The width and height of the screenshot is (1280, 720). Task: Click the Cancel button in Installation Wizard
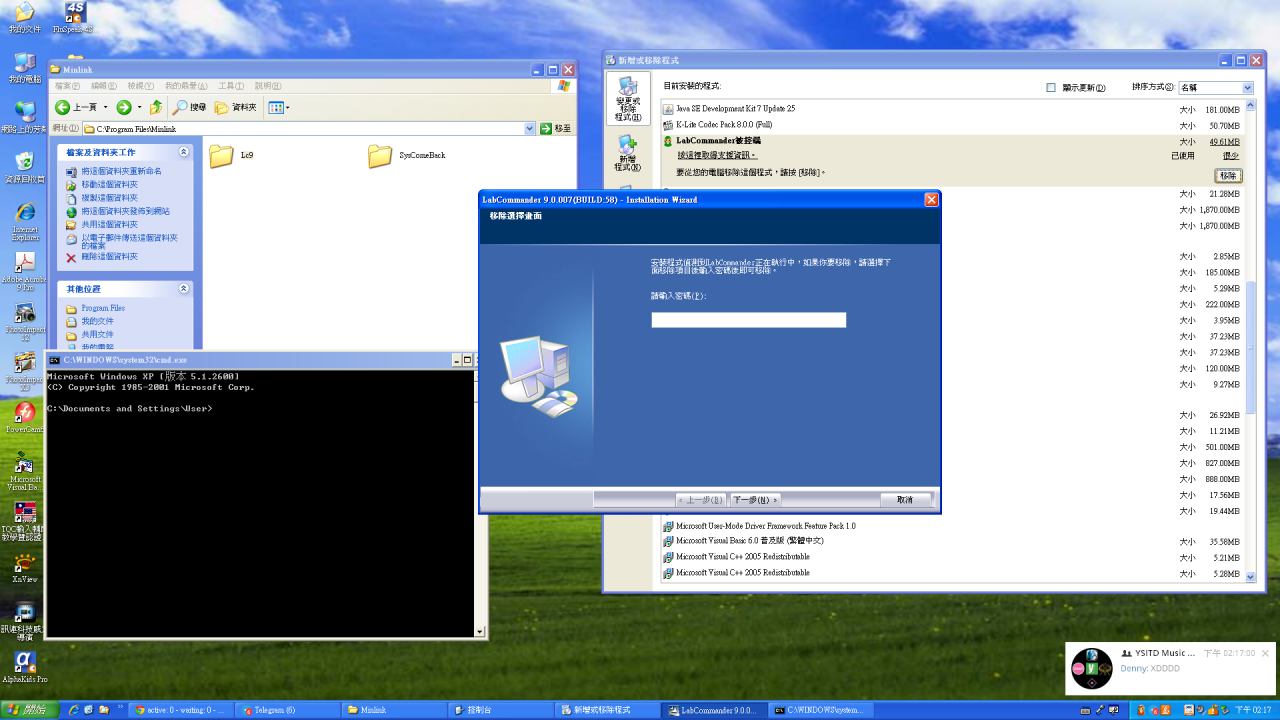click(x=905, y=499)
